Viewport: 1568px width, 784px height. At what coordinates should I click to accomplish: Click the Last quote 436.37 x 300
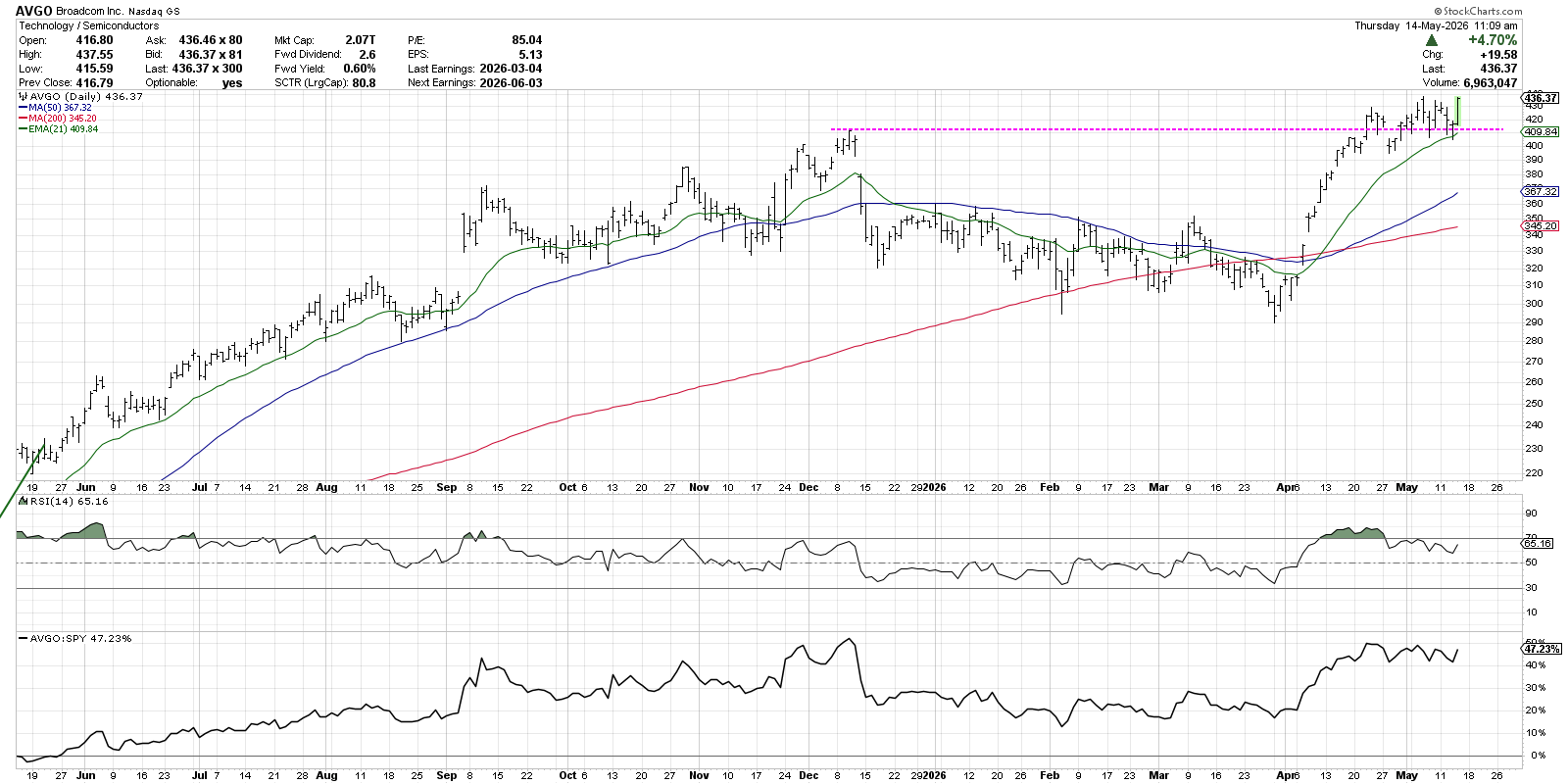[x=208, y=69]
